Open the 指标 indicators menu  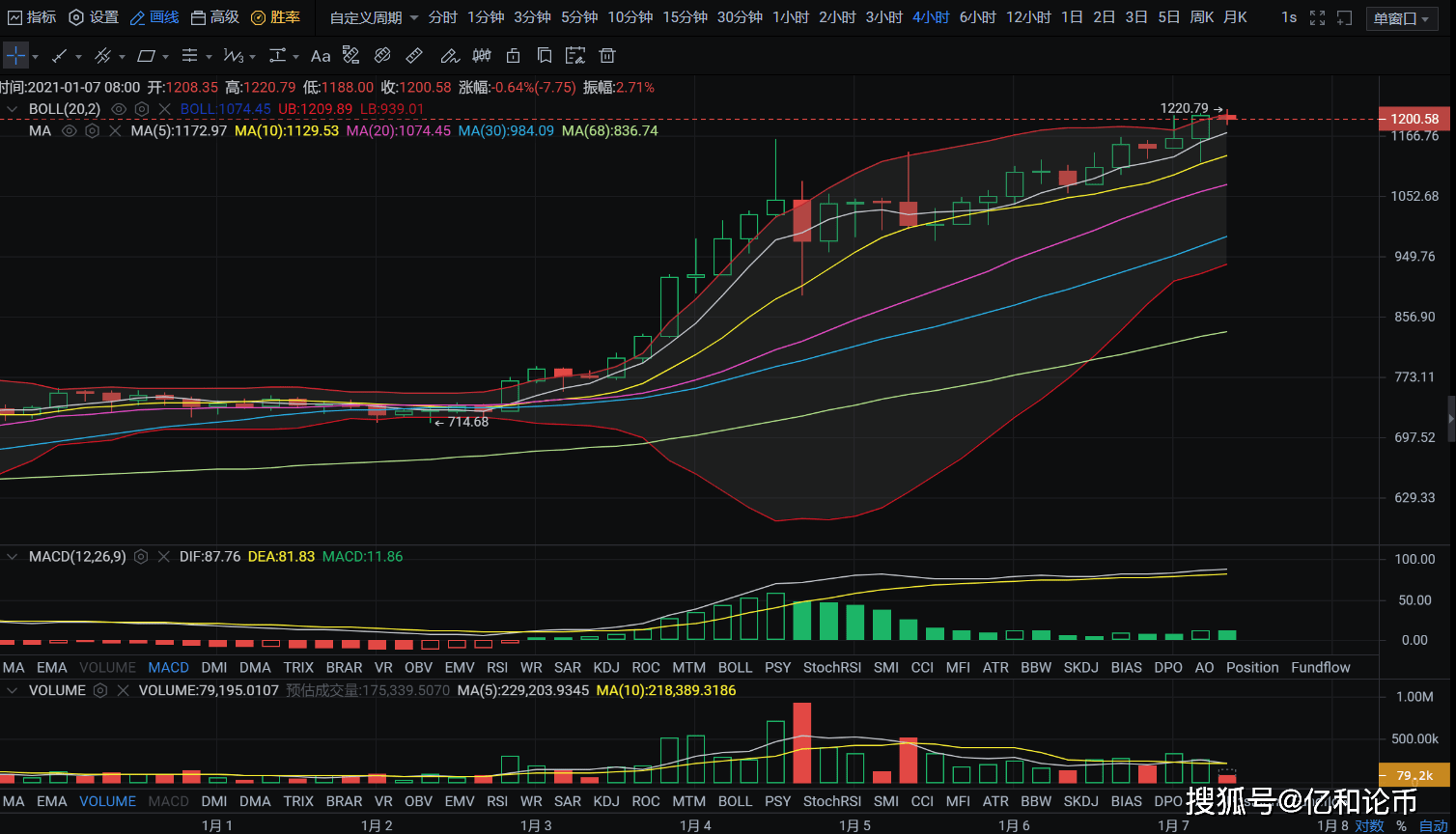31,17
